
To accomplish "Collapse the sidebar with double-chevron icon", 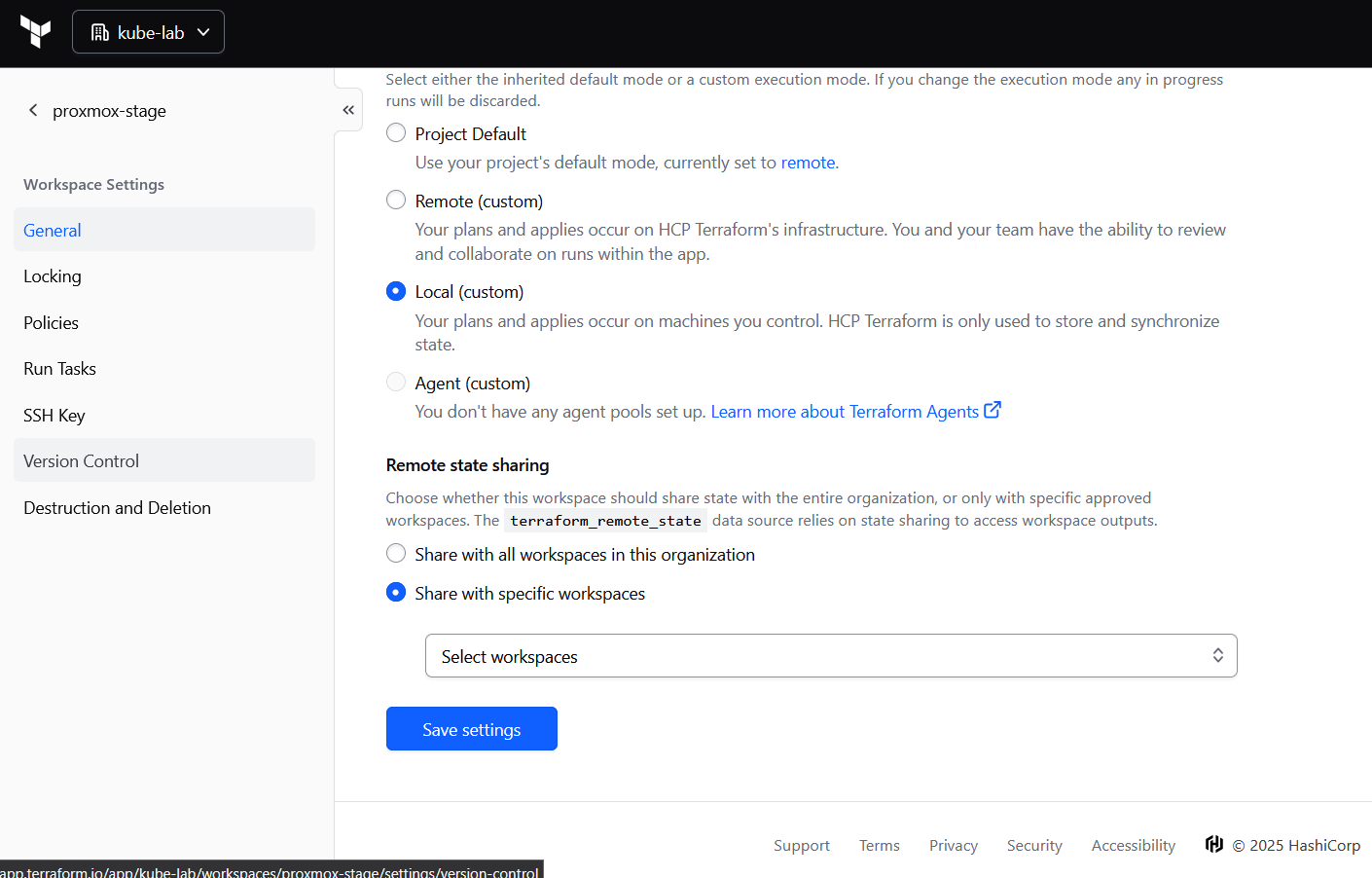I will pyautogui.click(x=348, y=110).
